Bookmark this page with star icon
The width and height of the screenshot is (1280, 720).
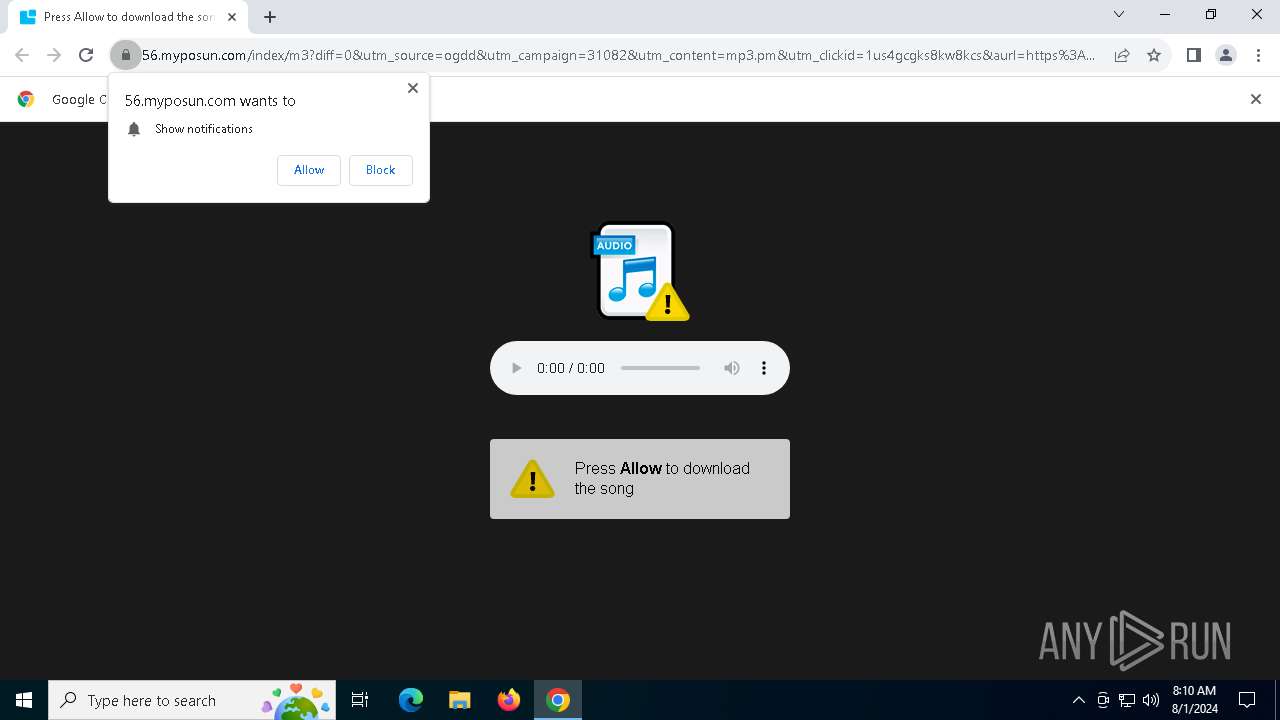1154,55
